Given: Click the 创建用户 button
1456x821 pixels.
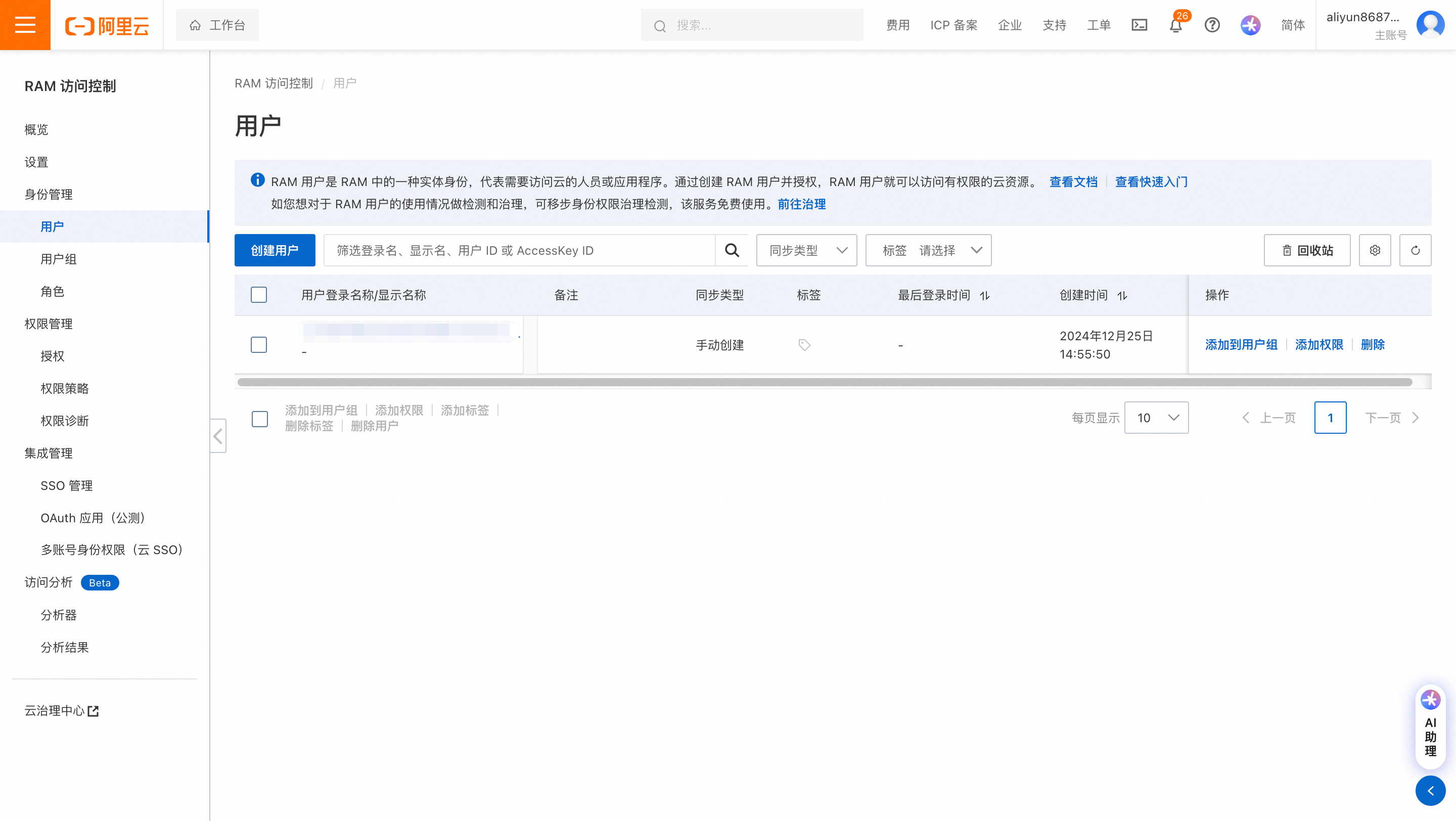Looking at the screenshot, I should coord(275,250).
